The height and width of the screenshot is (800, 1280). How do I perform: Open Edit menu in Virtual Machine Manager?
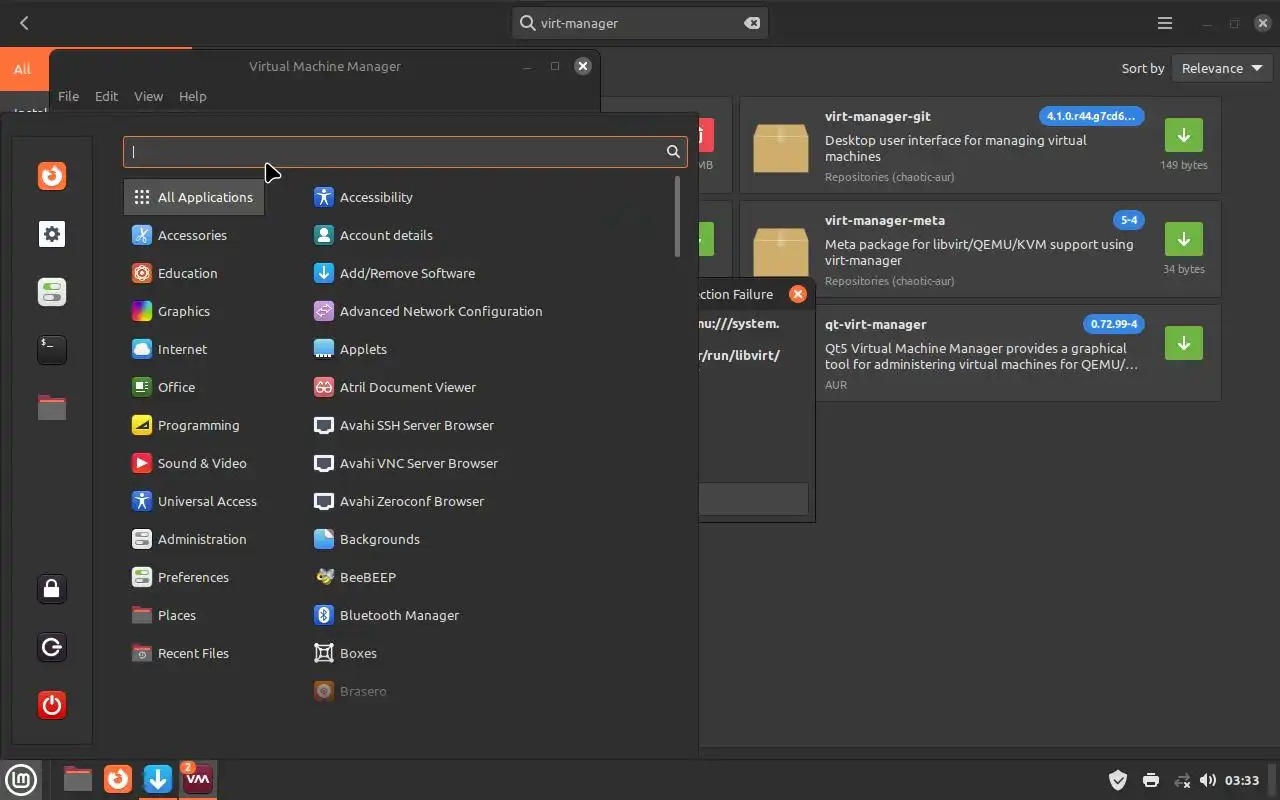click(106, 96)
